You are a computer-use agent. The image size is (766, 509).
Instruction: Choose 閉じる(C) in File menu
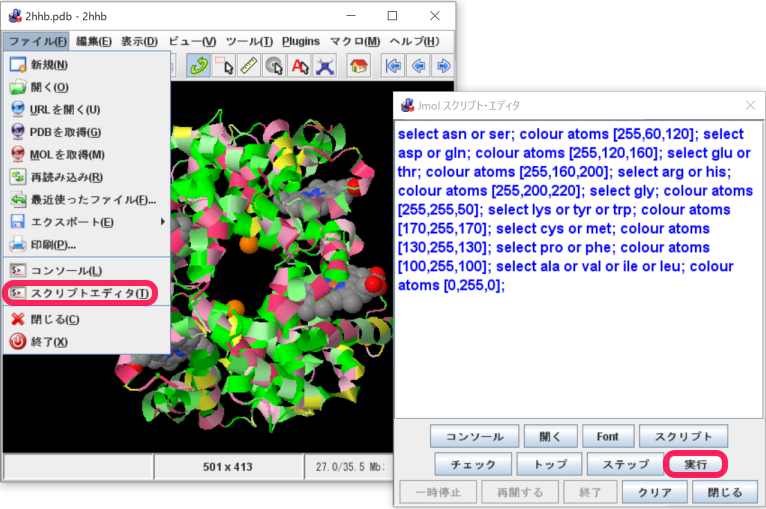pyautogui.click(x=86, y=319)
